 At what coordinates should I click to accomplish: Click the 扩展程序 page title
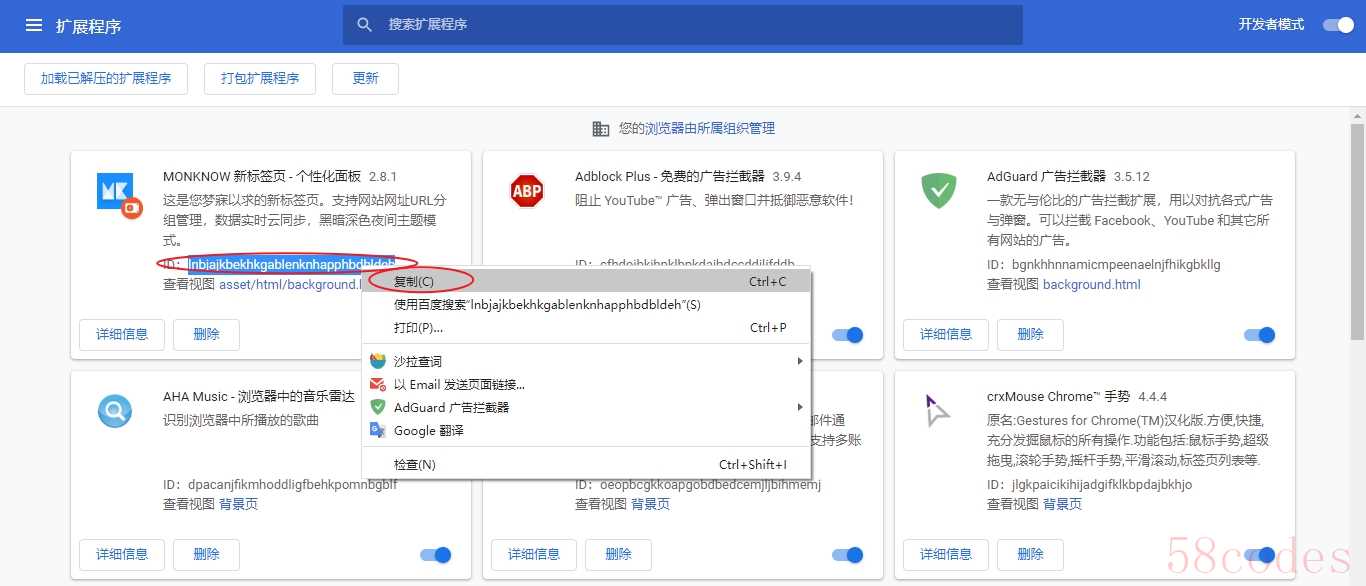[x=88, y=26]
